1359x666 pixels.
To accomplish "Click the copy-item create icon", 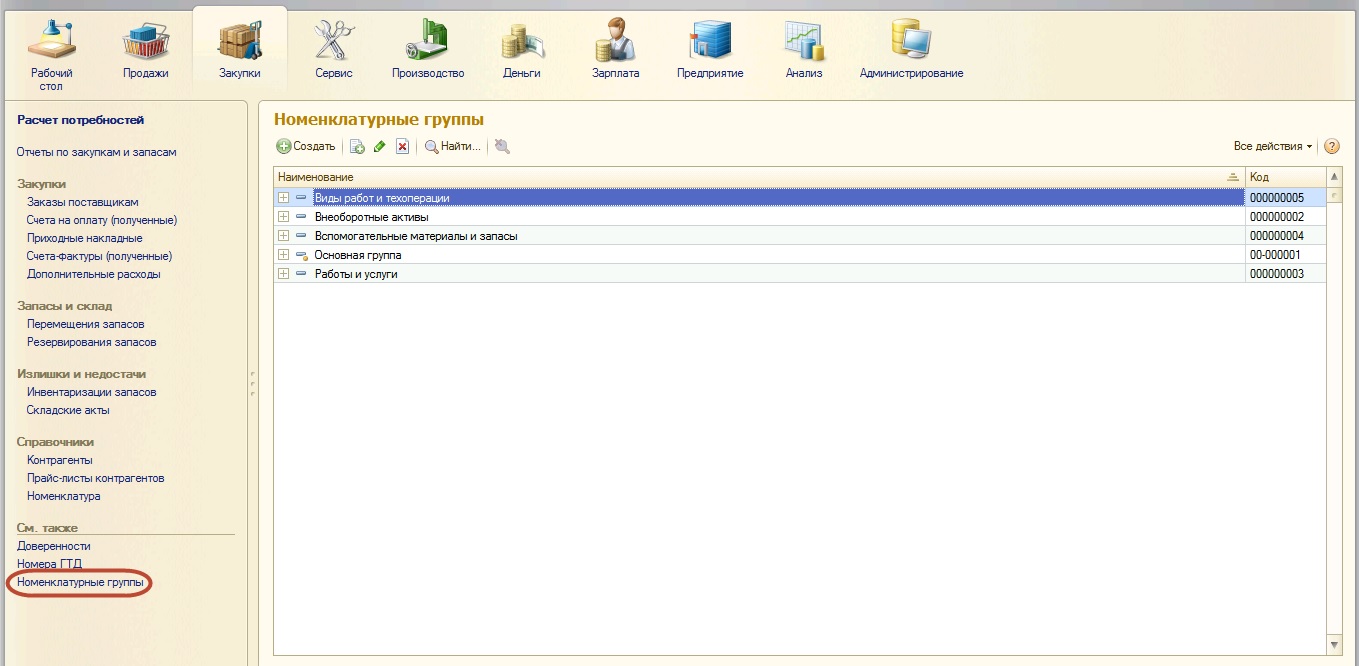I will [x=357, y=147].
